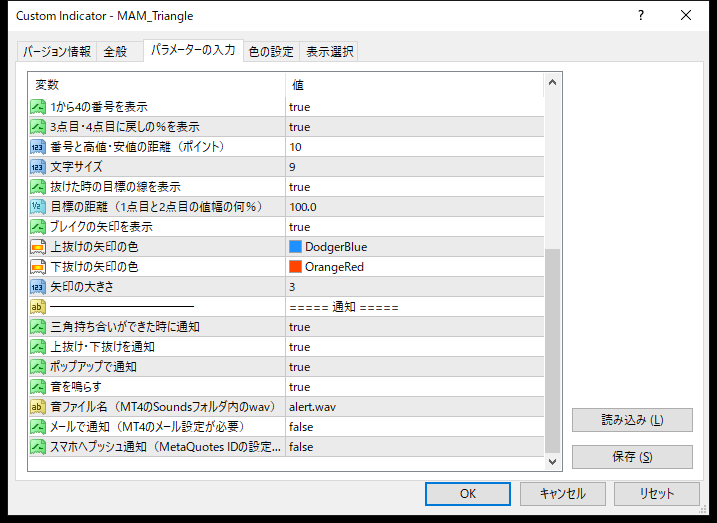Click the string icon beside 音ファイル名
The height and width of the screenshot is (523, 717).
(38, 407)
